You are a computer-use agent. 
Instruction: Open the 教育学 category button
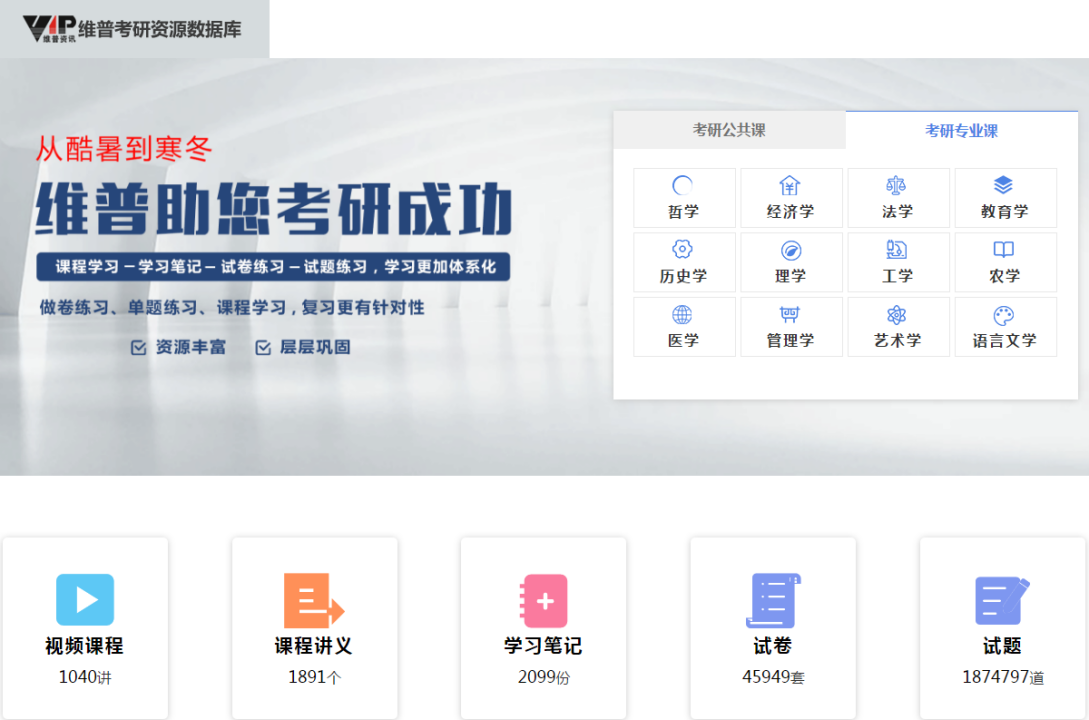1005,198
